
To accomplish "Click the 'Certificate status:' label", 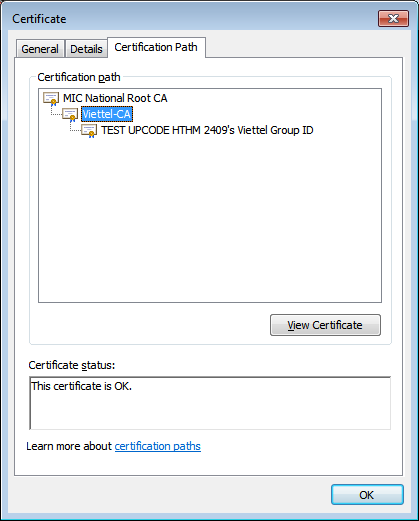I will point(72,365).
